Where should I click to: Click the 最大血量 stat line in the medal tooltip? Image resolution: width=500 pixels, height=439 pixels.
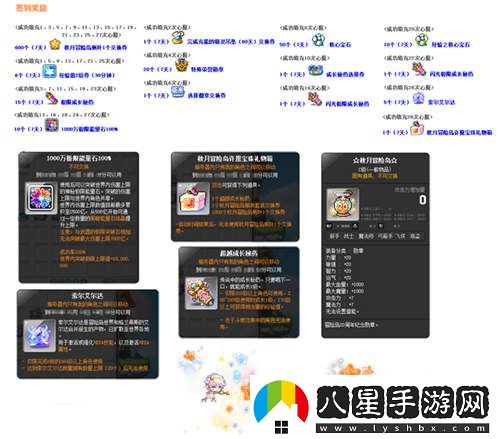[x=345, y=284]
